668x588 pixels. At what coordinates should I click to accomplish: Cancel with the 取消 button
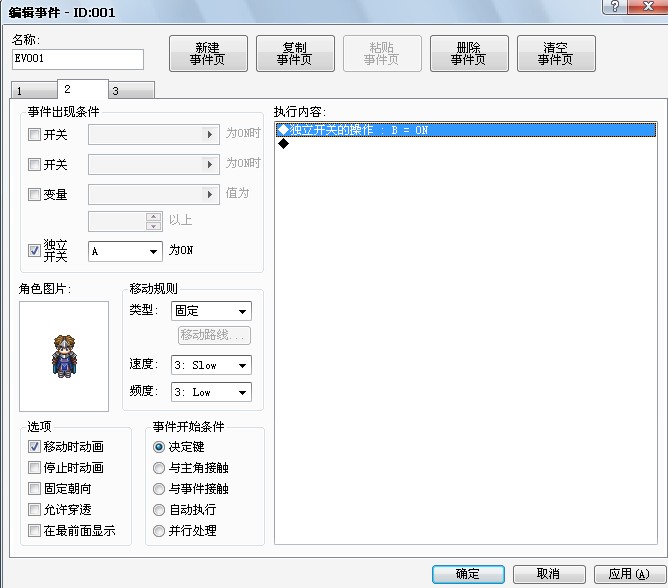point(549,574)
